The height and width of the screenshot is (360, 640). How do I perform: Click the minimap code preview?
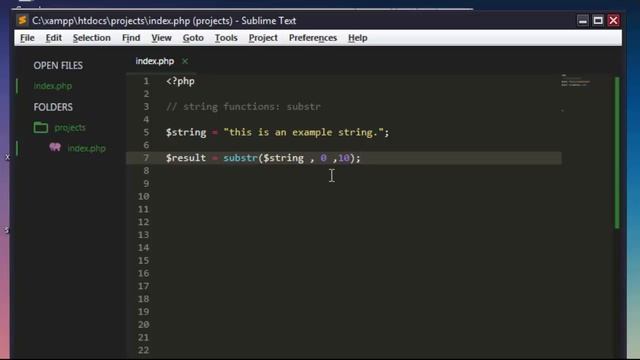click(575, 80)
